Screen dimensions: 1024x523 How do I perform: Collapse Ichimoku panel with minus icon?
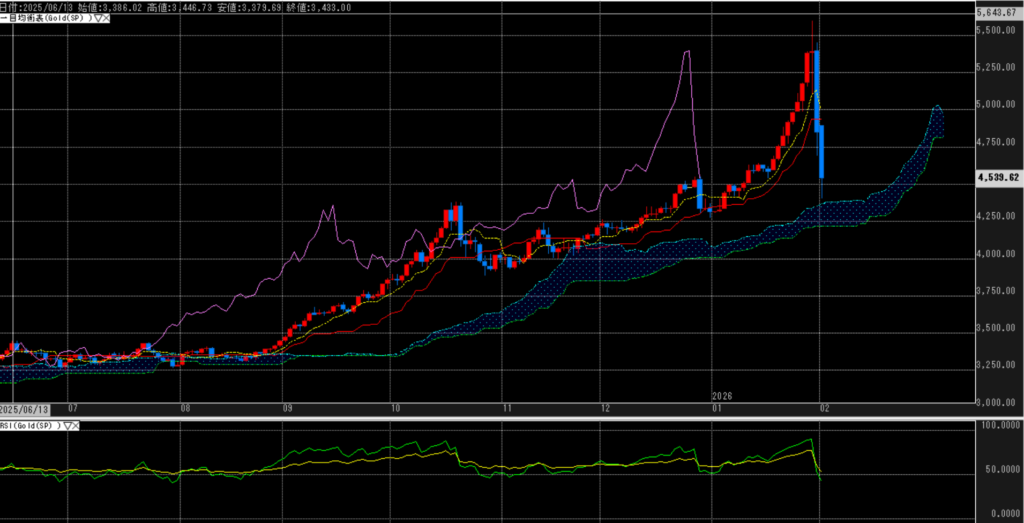point(4,19)
